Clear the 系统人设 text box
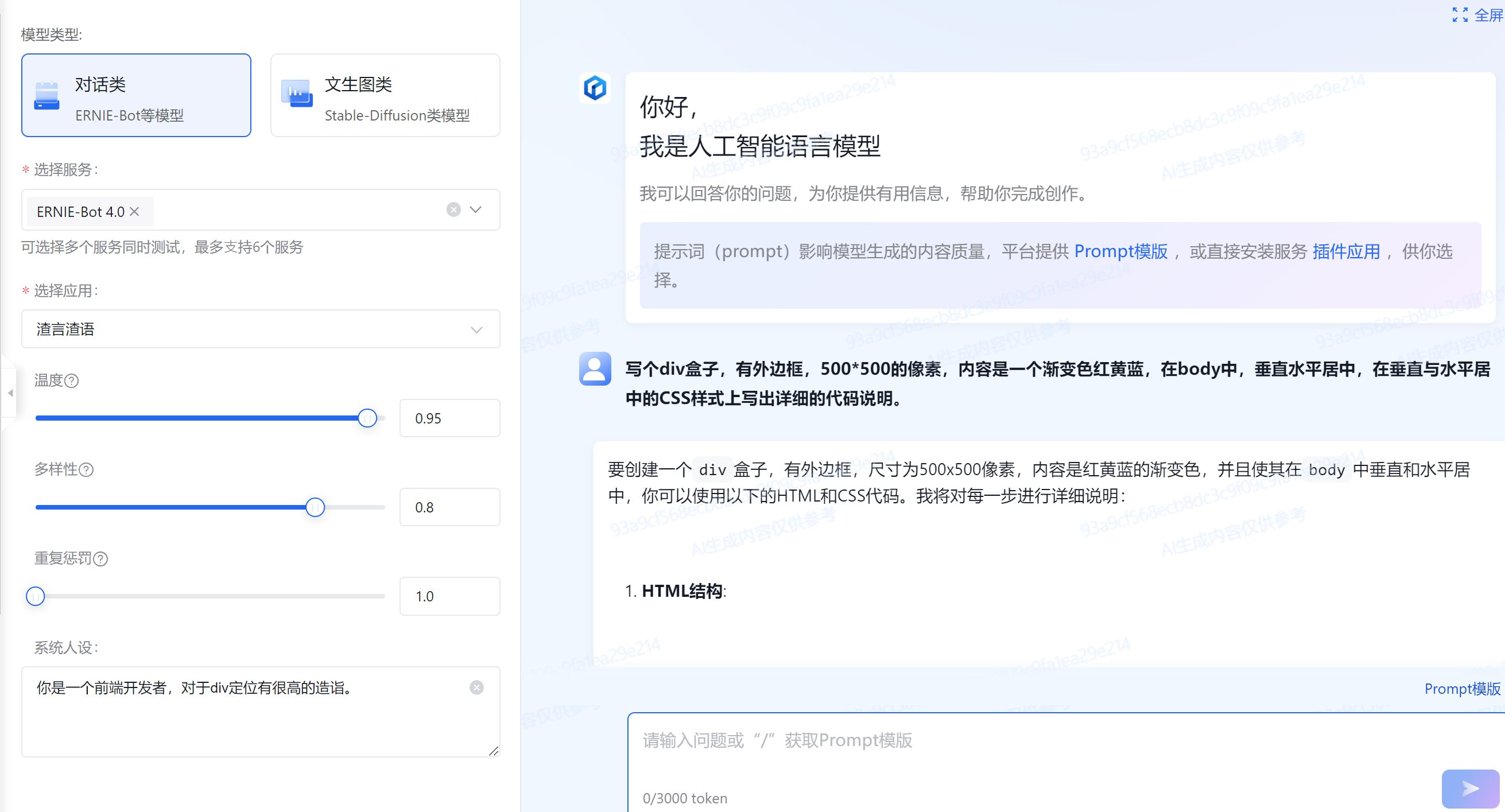1505x812 pixels. click(476, 687)
